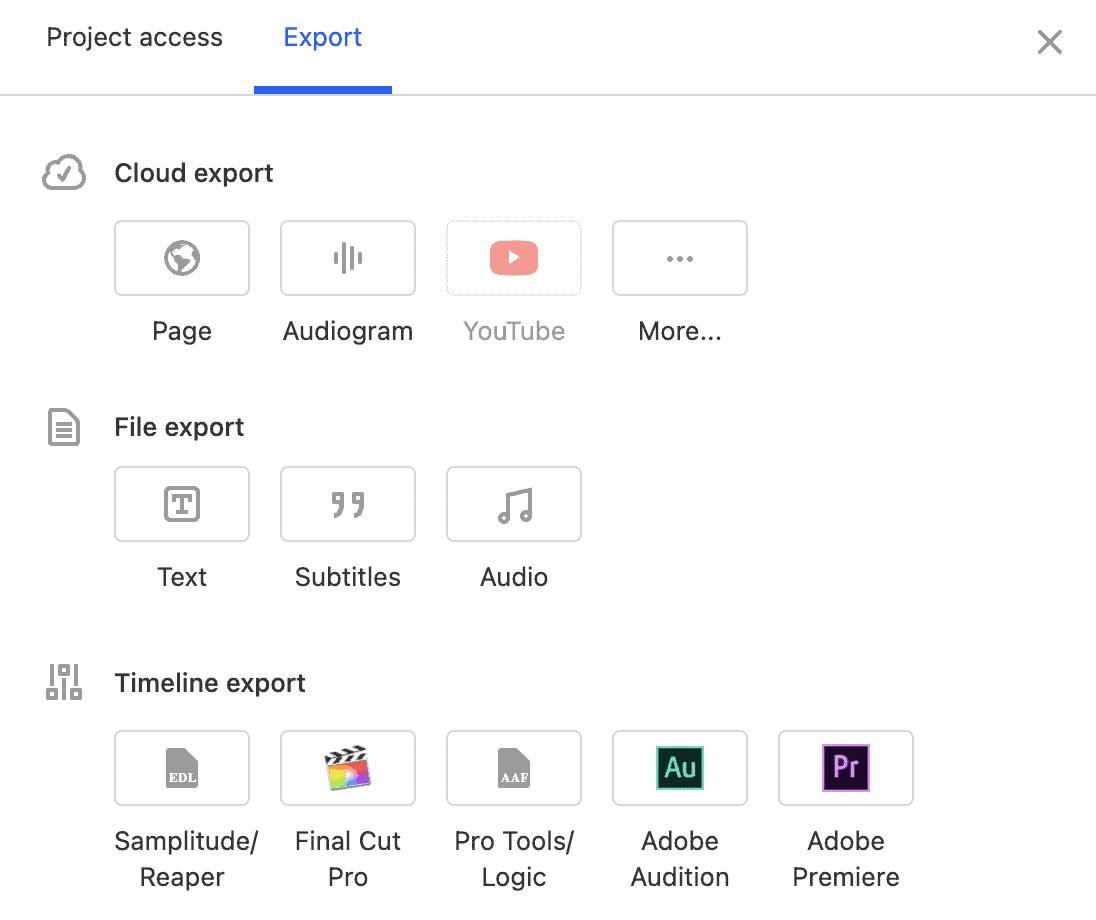The width and height of the screenshot is (1096, 920).
Task: Click the Final Cut Pro label
Action: coord(348,859)
